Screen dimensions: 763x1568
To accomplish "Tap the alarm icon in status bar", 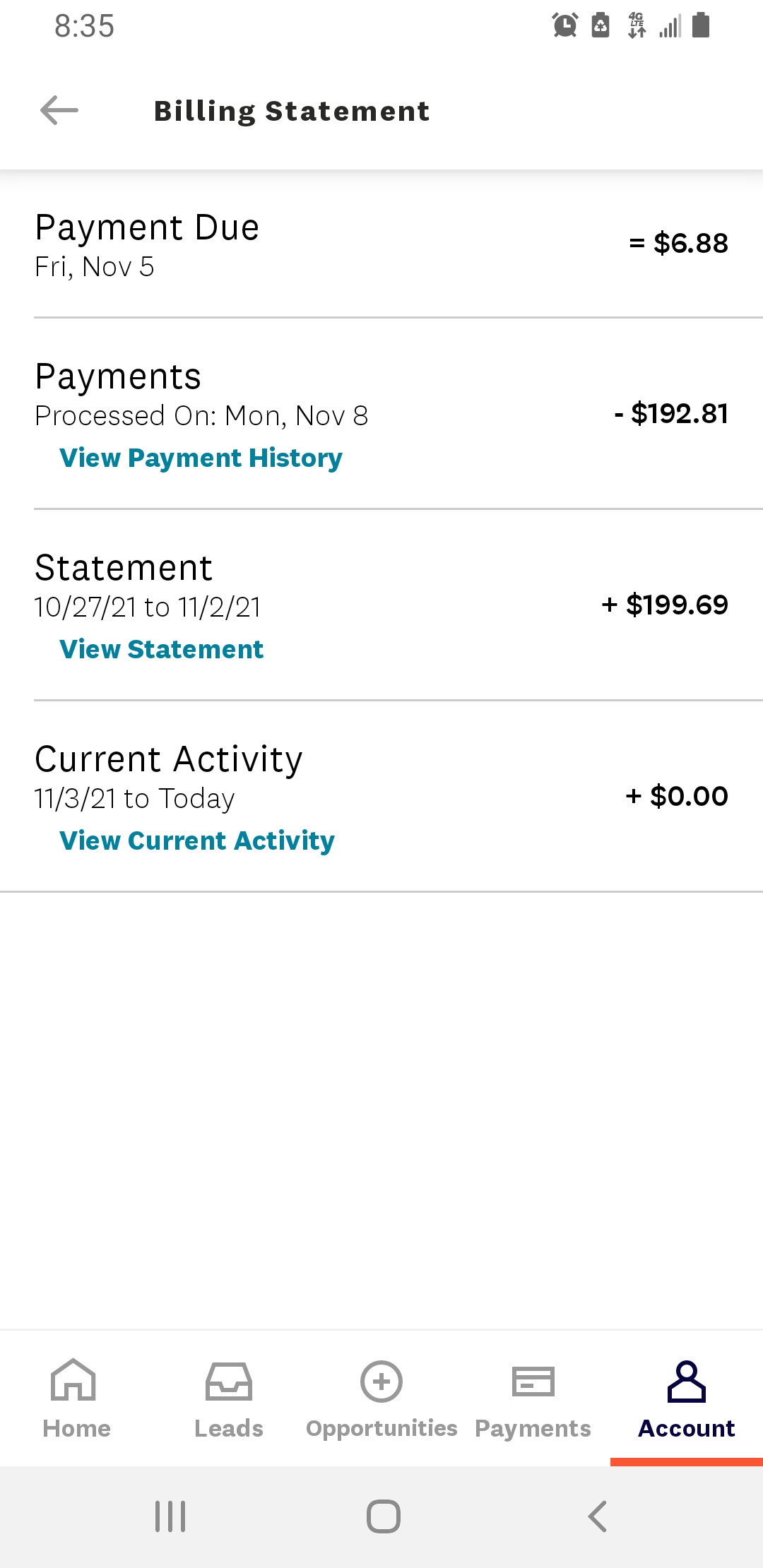I will coord(564,26).
